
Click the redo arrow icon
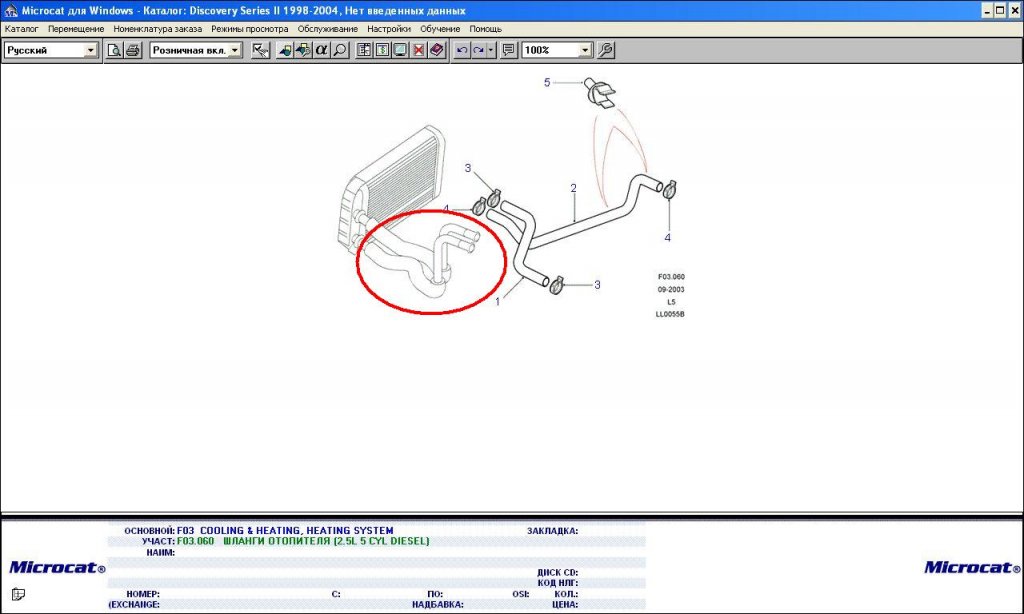pyautogui.click(x=478, y=50)
